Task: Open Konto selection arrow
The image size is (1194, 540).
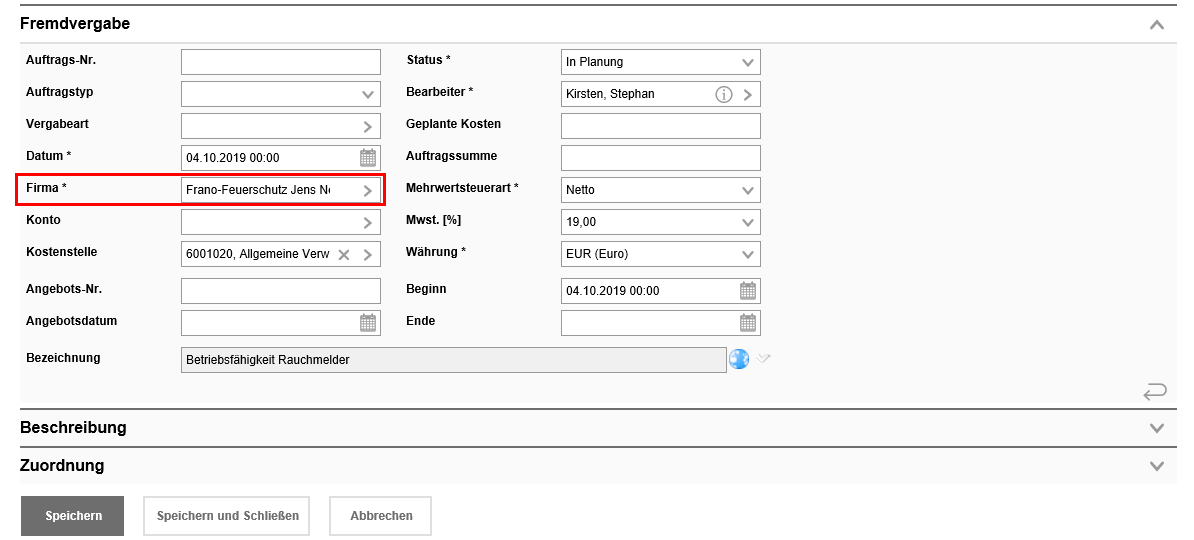Action: 368,223
